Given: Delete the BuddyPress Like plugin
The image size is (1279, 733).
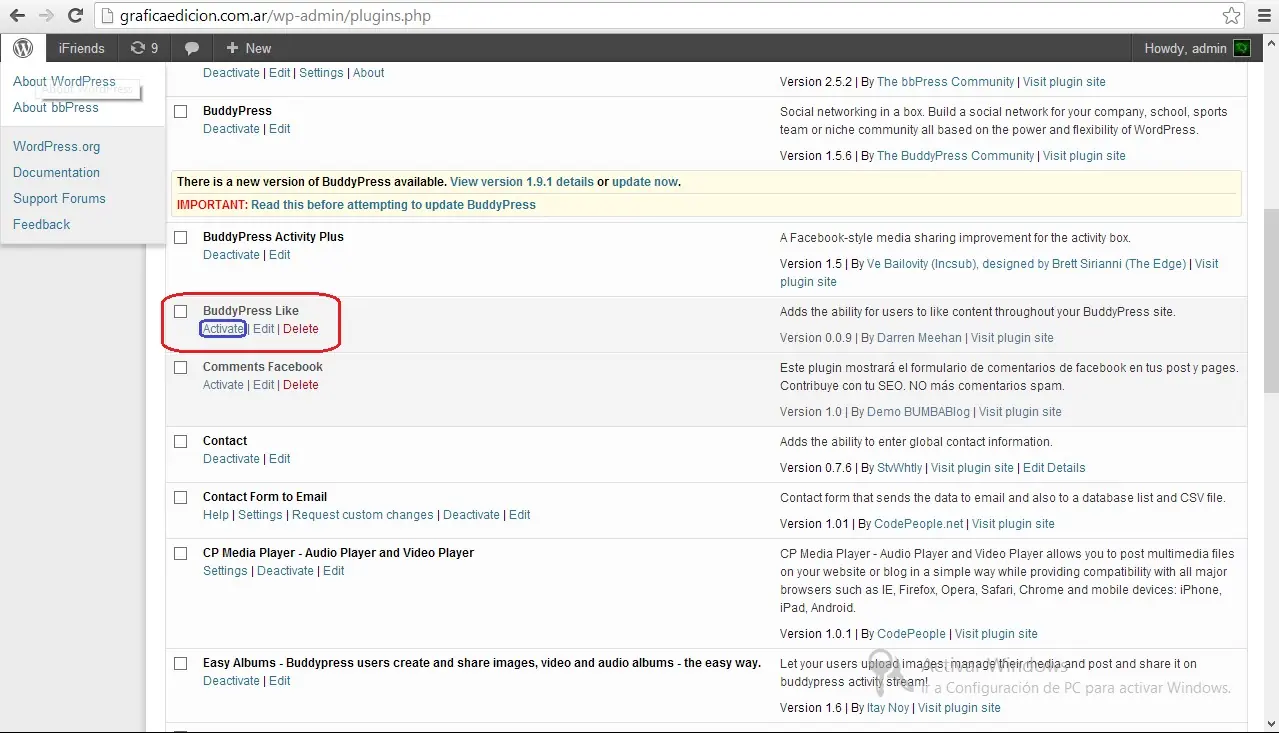Looking at the screenshot, I should (x=301, y=329).
